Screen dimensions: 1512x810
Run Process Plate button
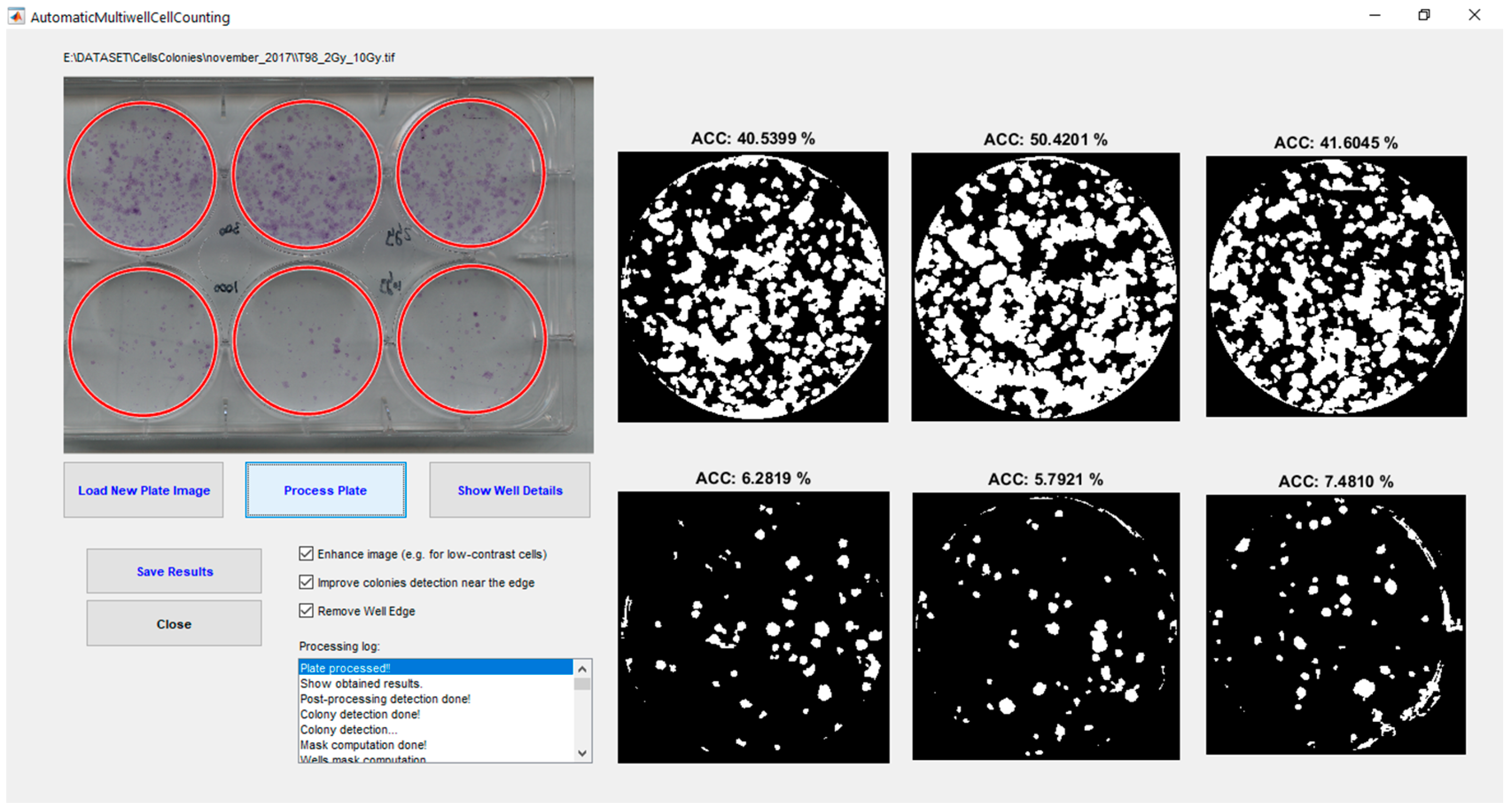325,490
